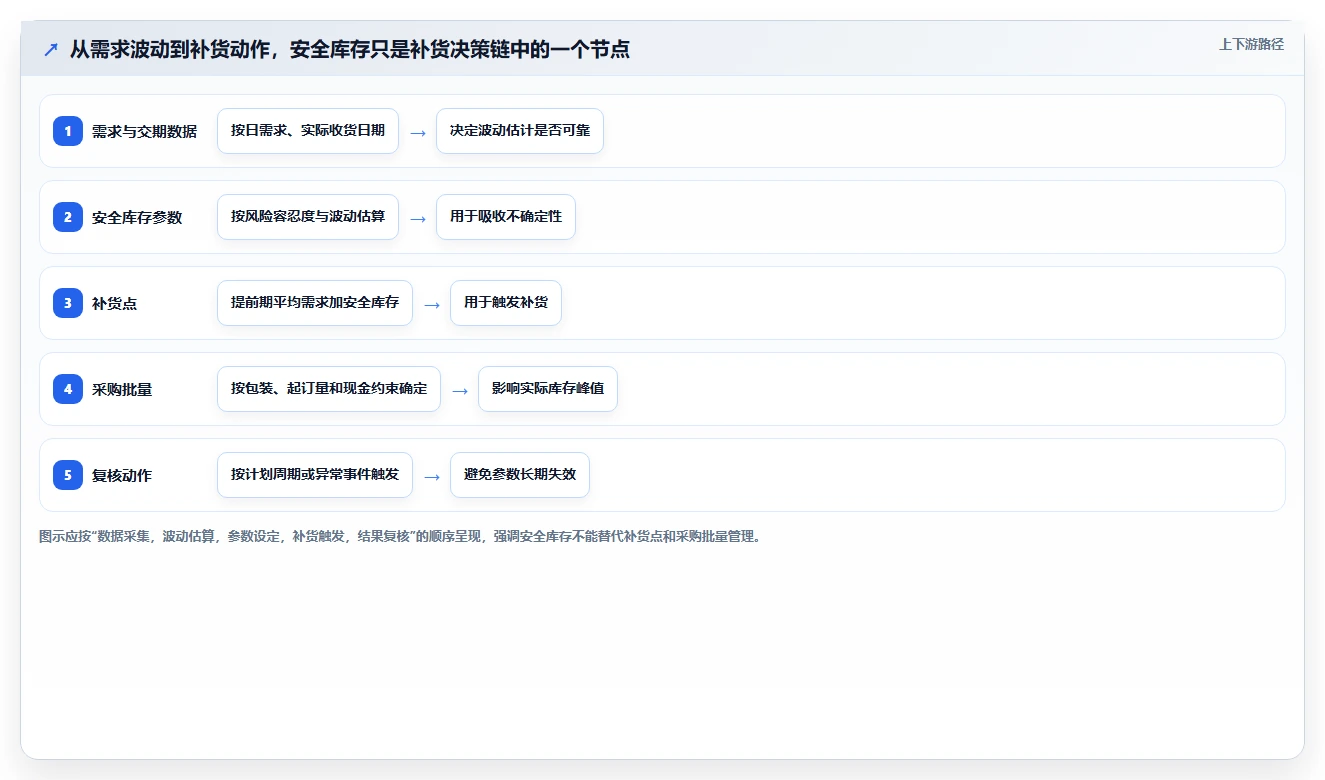Image resolution: width=1325 pixels, height=780 pixels.
Task: Click the 避免参数长期失效 chip
Action: click(x=520, y=475)
